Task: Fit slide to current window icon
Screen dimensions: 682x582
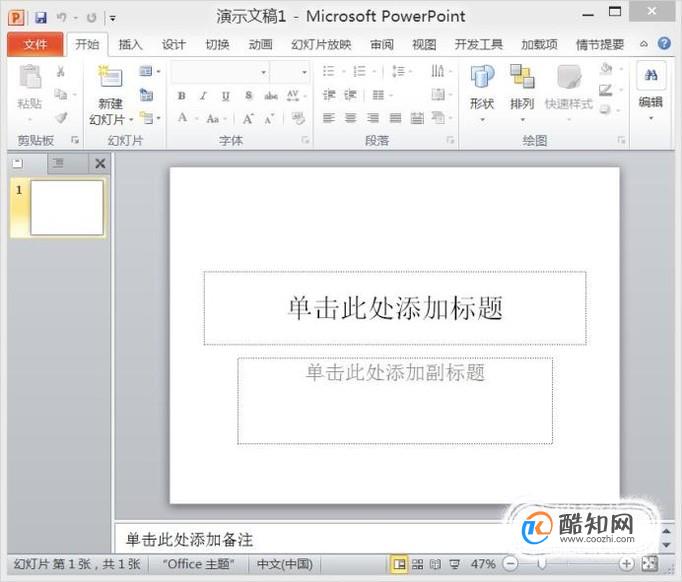Action: (650, 564)
